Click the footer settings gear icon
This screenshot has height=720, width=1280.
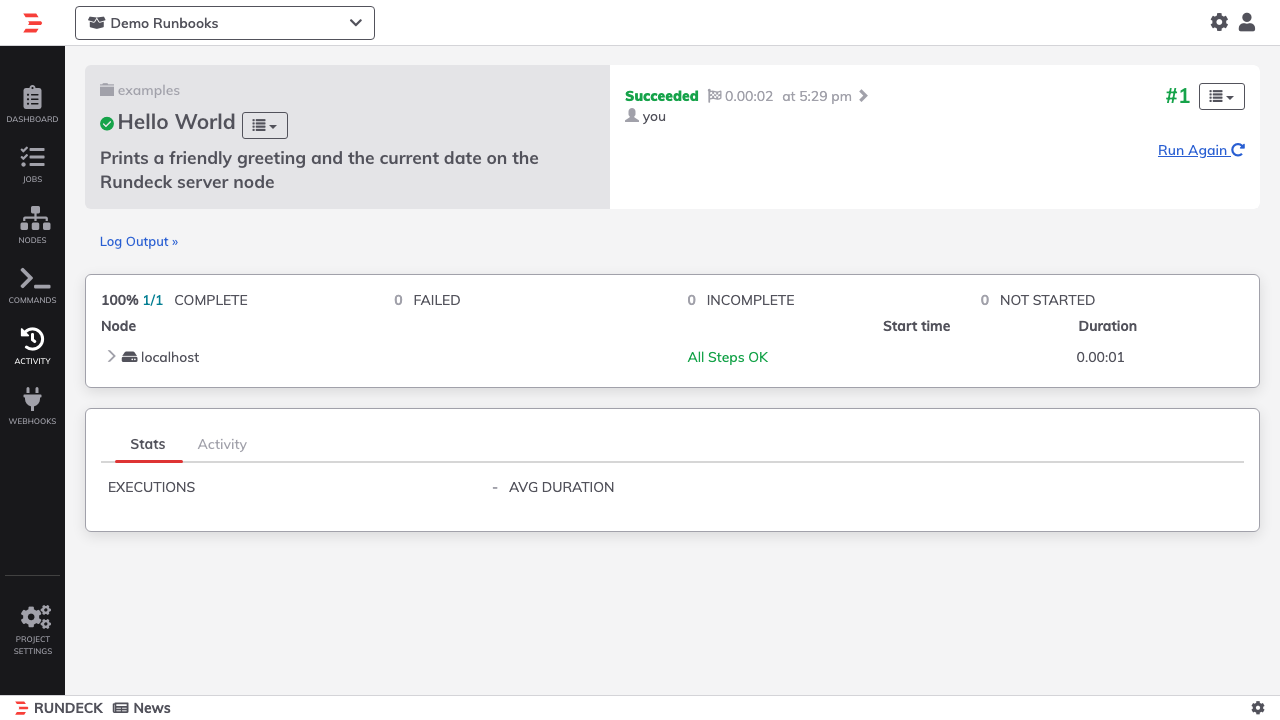1258,708
